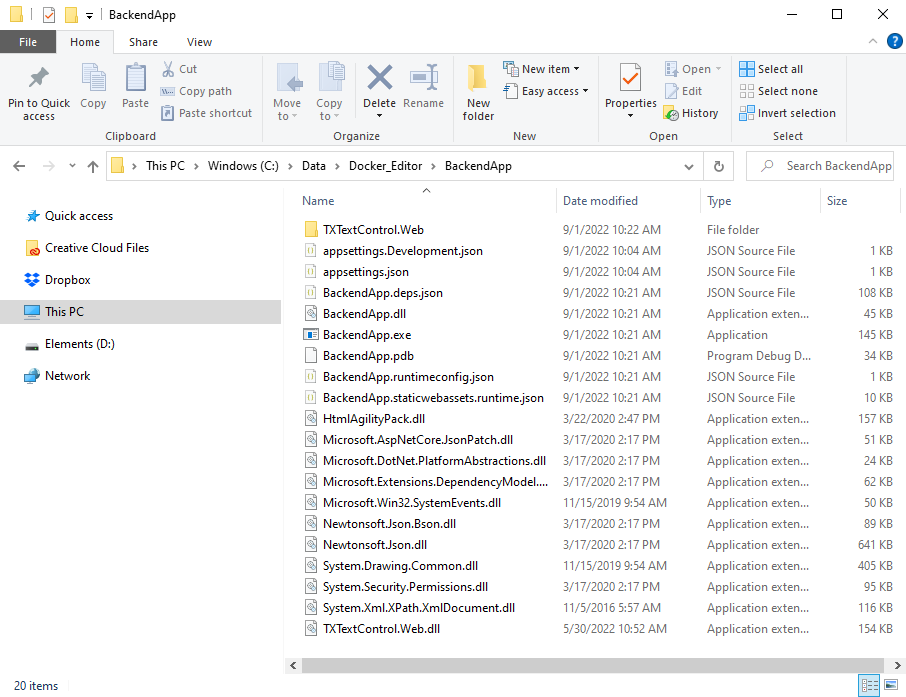
Task: Select BackendApp.pdb file
Action: coord(368,356)
